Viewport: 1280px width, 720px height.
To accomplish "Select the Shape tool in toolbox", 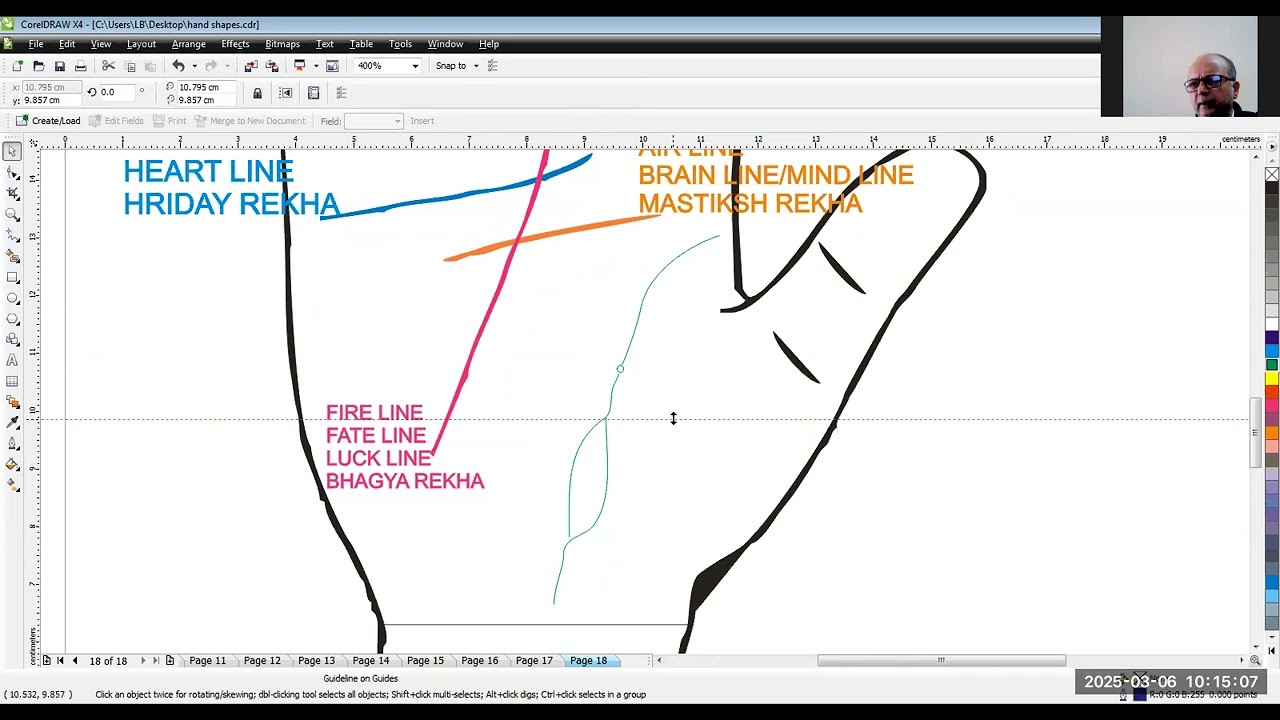I will tap(12, 173).
